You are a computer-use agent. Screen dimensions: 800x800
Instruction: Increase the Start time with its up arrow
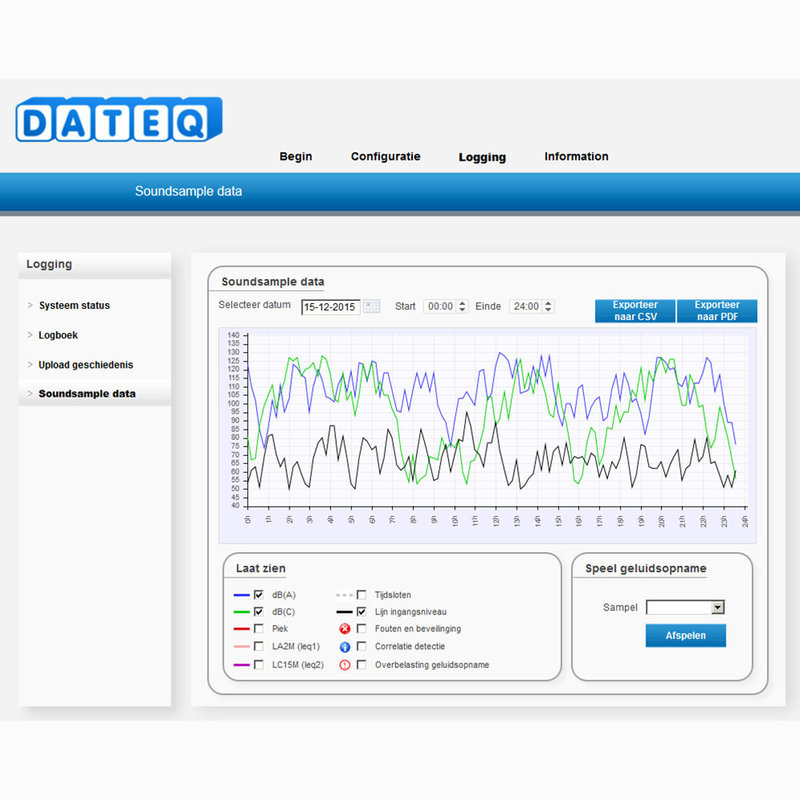click(x=464, y=302)
